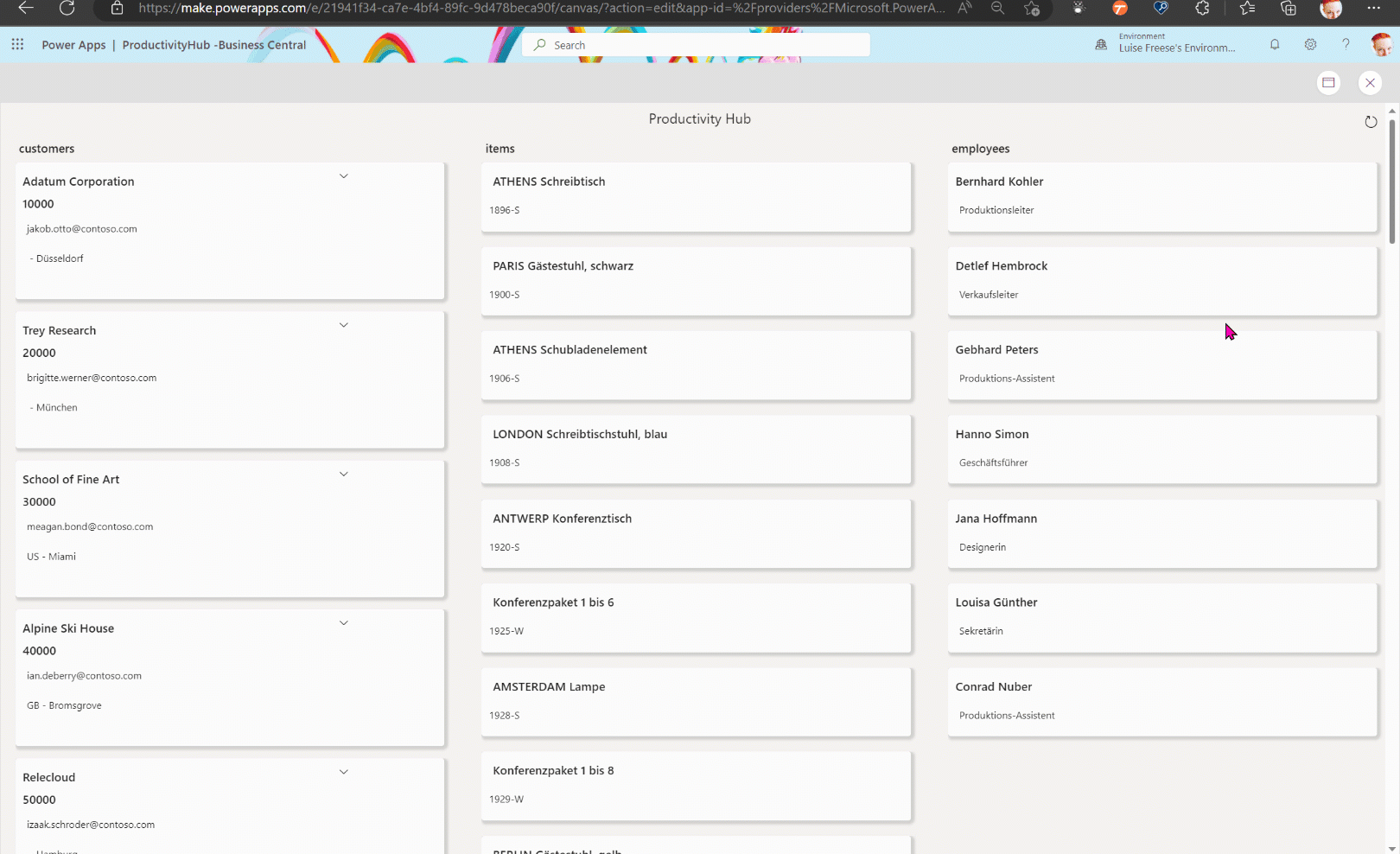Open the Power Apps account picture
1400x854 pixels.
click(1382, 44)
